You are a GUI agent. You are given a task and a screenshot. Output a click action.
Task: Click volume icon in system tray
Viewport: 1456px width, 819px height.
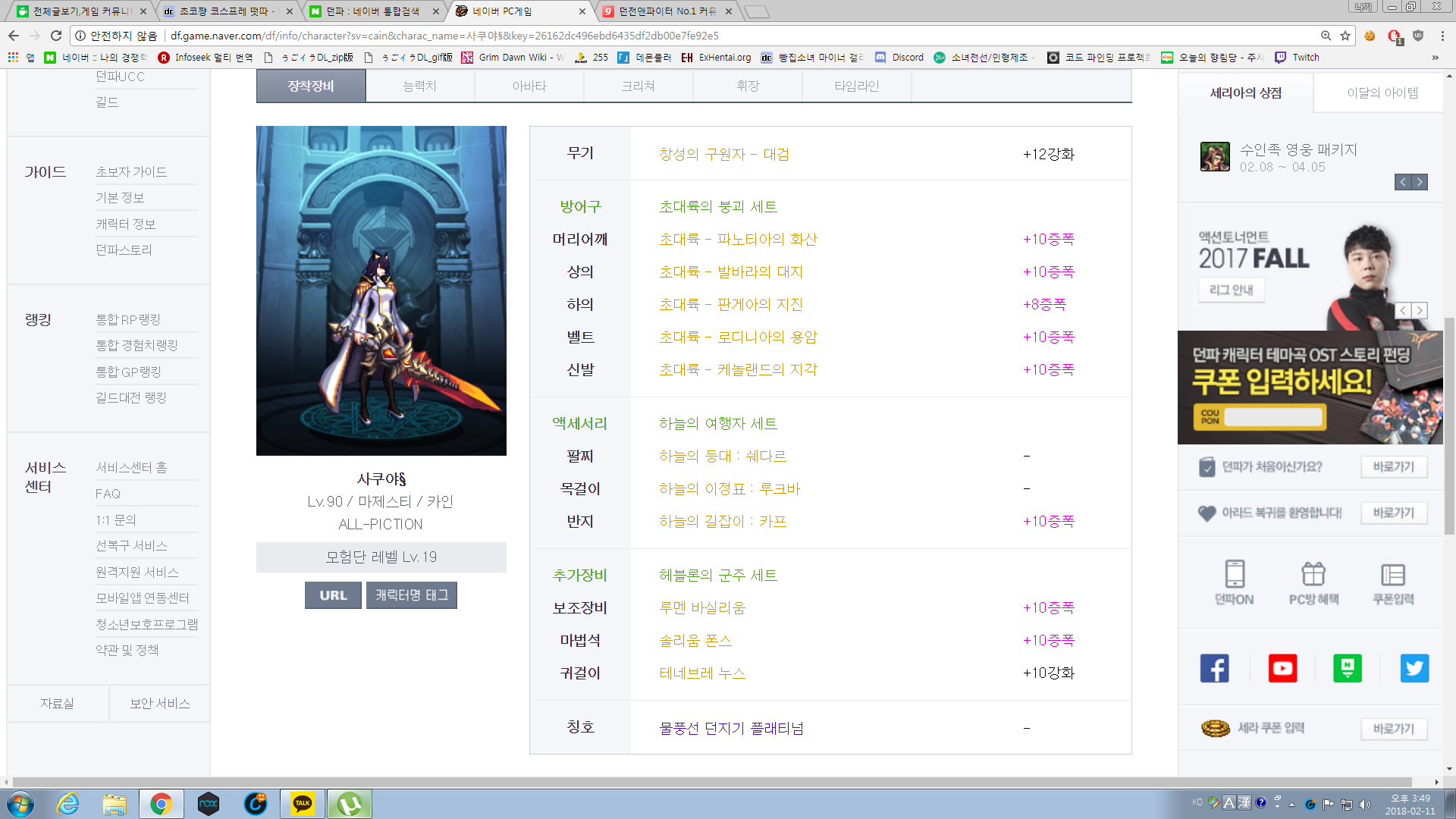point(1365,804)
